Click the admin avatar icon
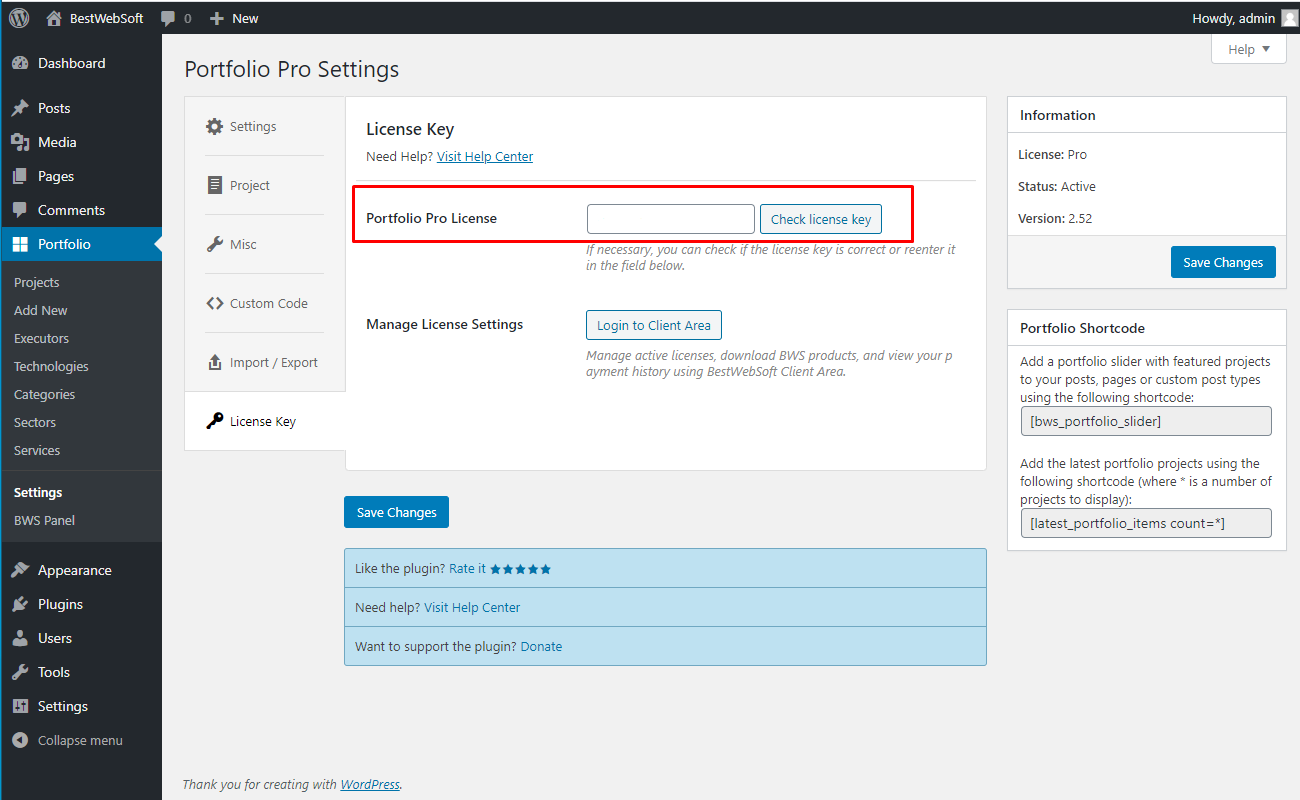The image size is (1300, 800). [1290, 18]
